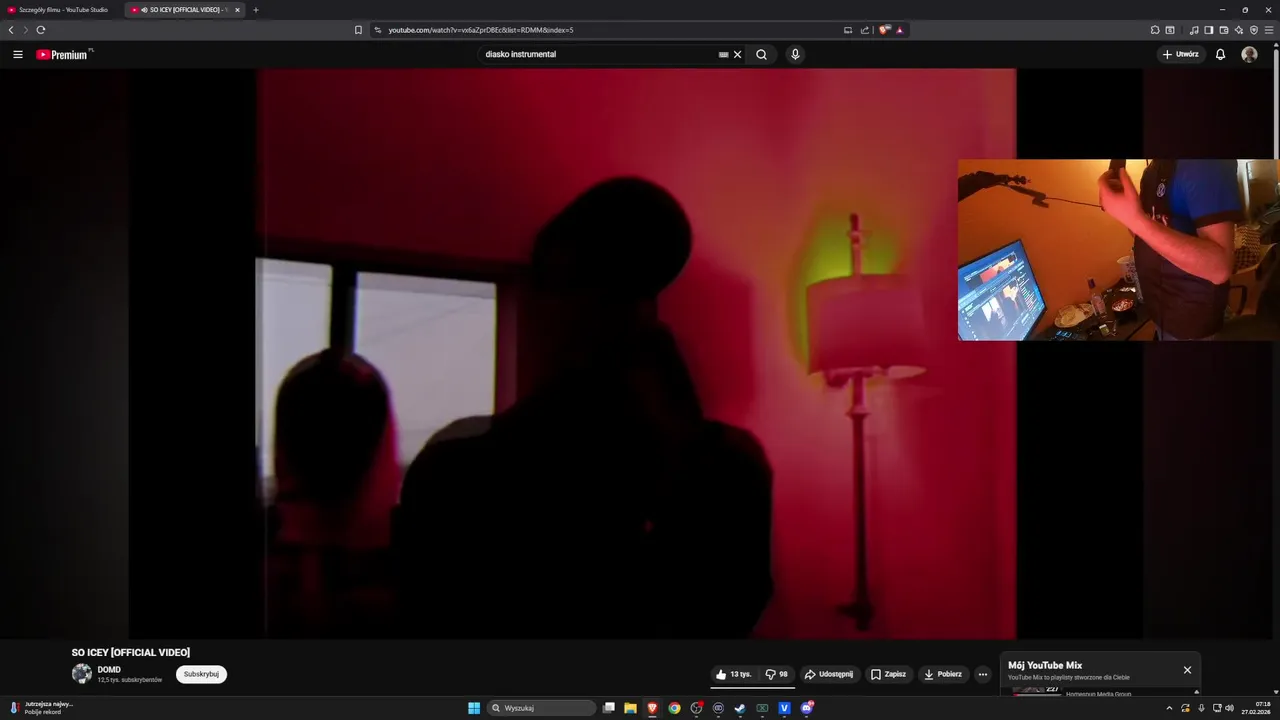Click the Mój YouTube Mix title
This screenshot has width=1280, height=720.
click(x=1045, y=665)
